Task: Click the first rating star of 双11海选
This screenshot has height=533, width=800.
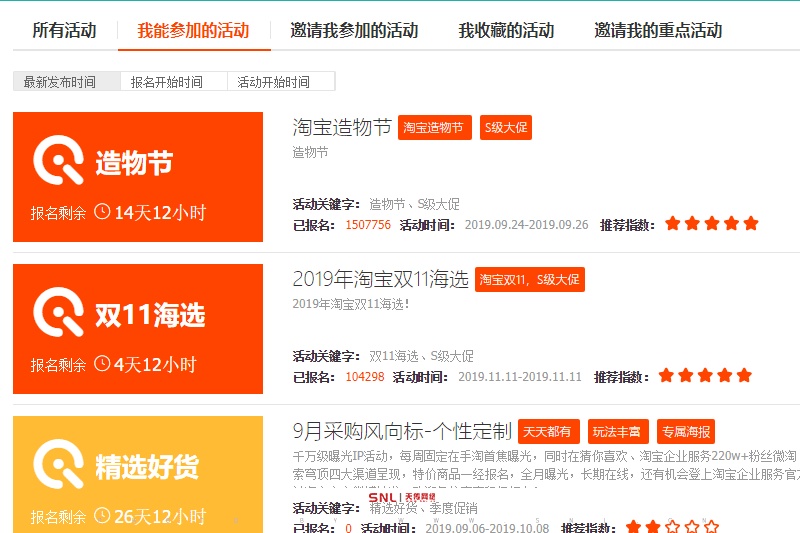Action: click(x=666, y=376)
